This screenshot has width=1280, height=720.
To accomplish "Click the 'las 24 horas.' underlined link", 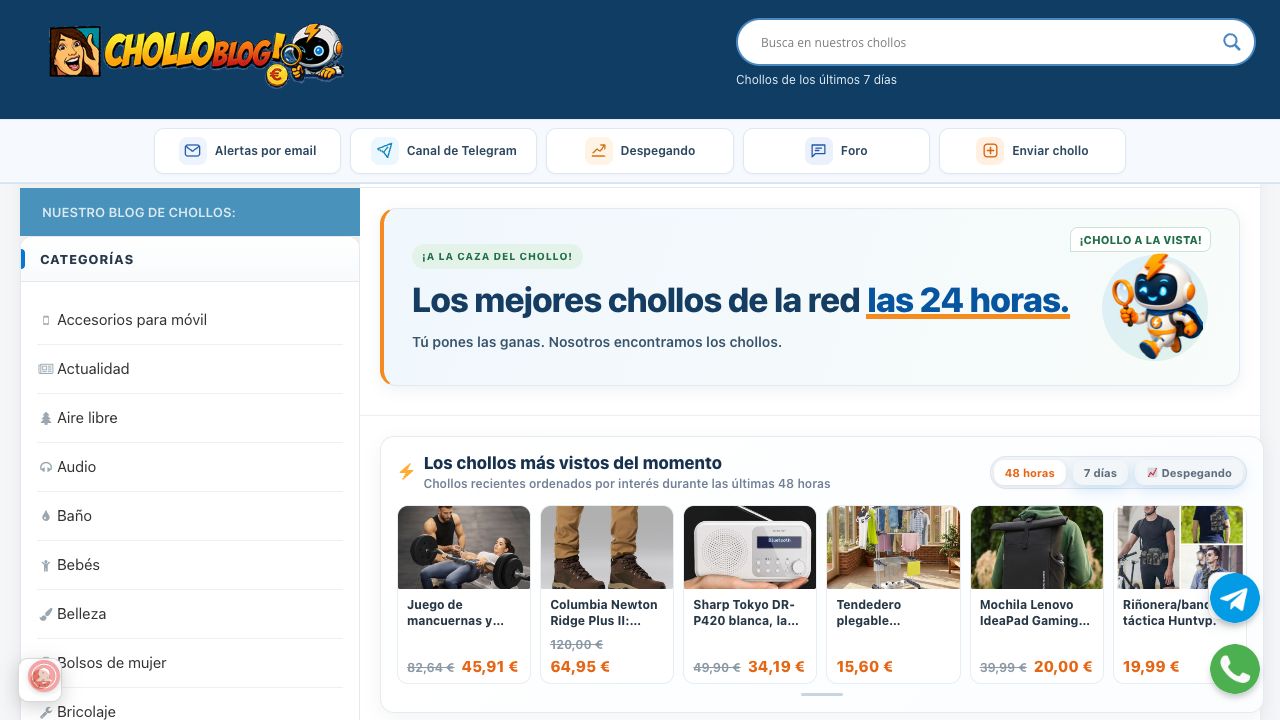I will coord(968,300).
